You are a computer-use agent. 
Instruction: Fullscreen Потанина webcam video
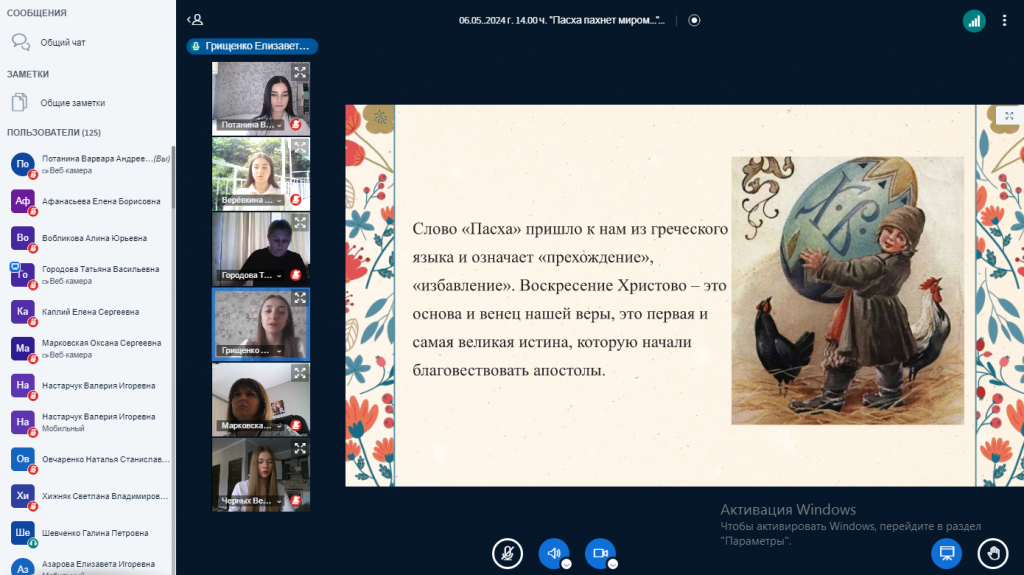[300, 73]
